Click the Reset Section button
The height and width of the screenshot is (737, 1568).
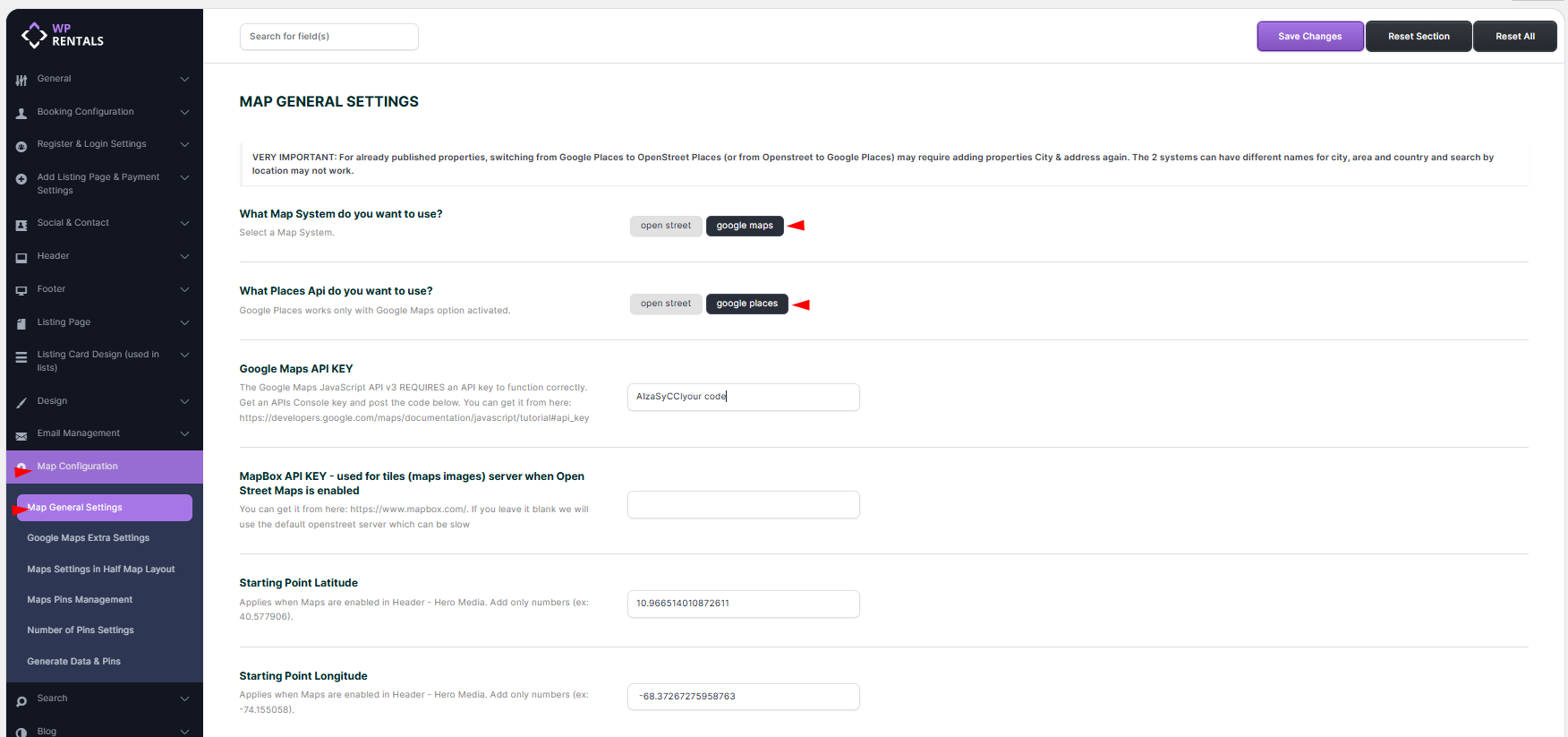1418,37
